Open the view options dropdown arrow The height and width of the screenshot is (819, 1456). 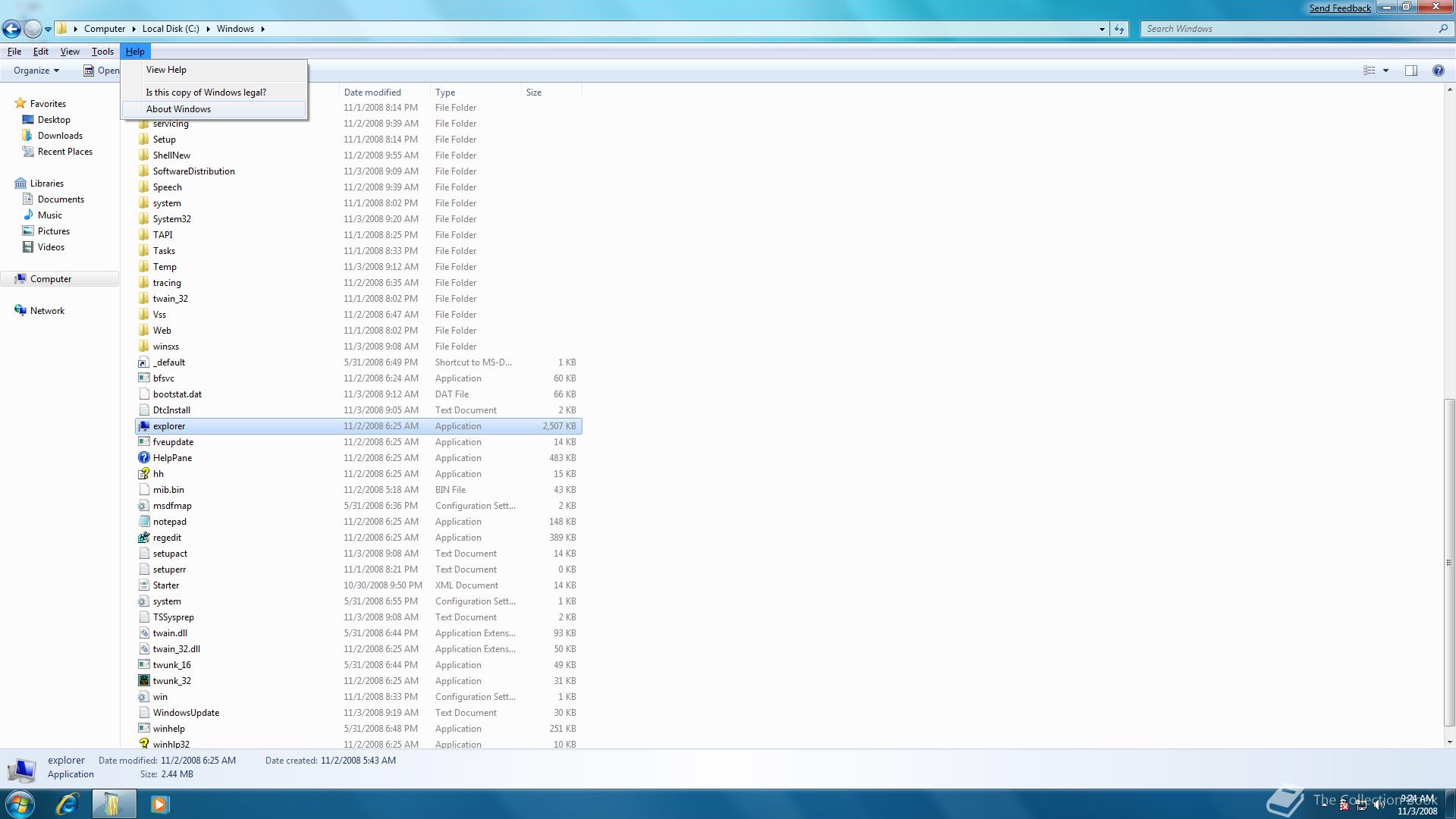click(1385, 71)
